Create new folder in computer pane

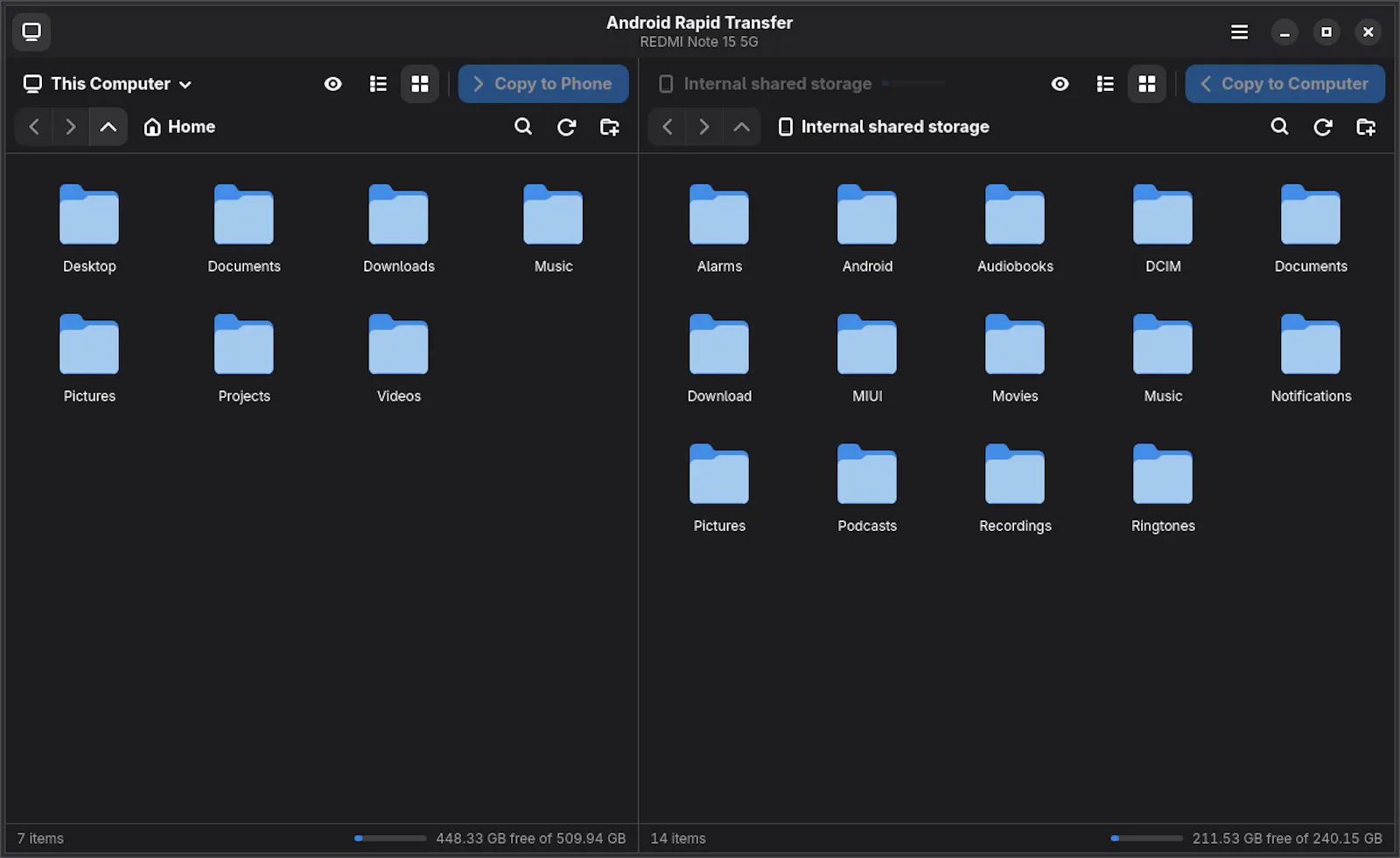click(610, 127)
